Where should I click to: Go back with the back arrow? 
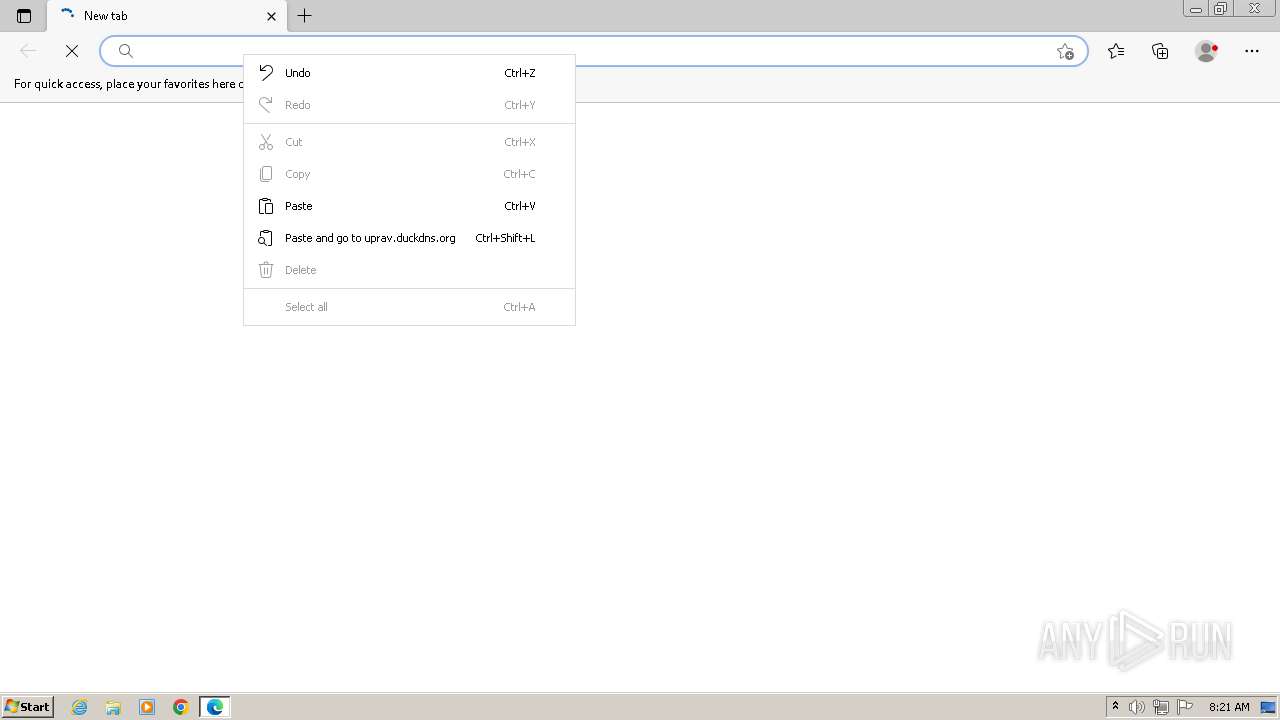[x=28, y=51]
